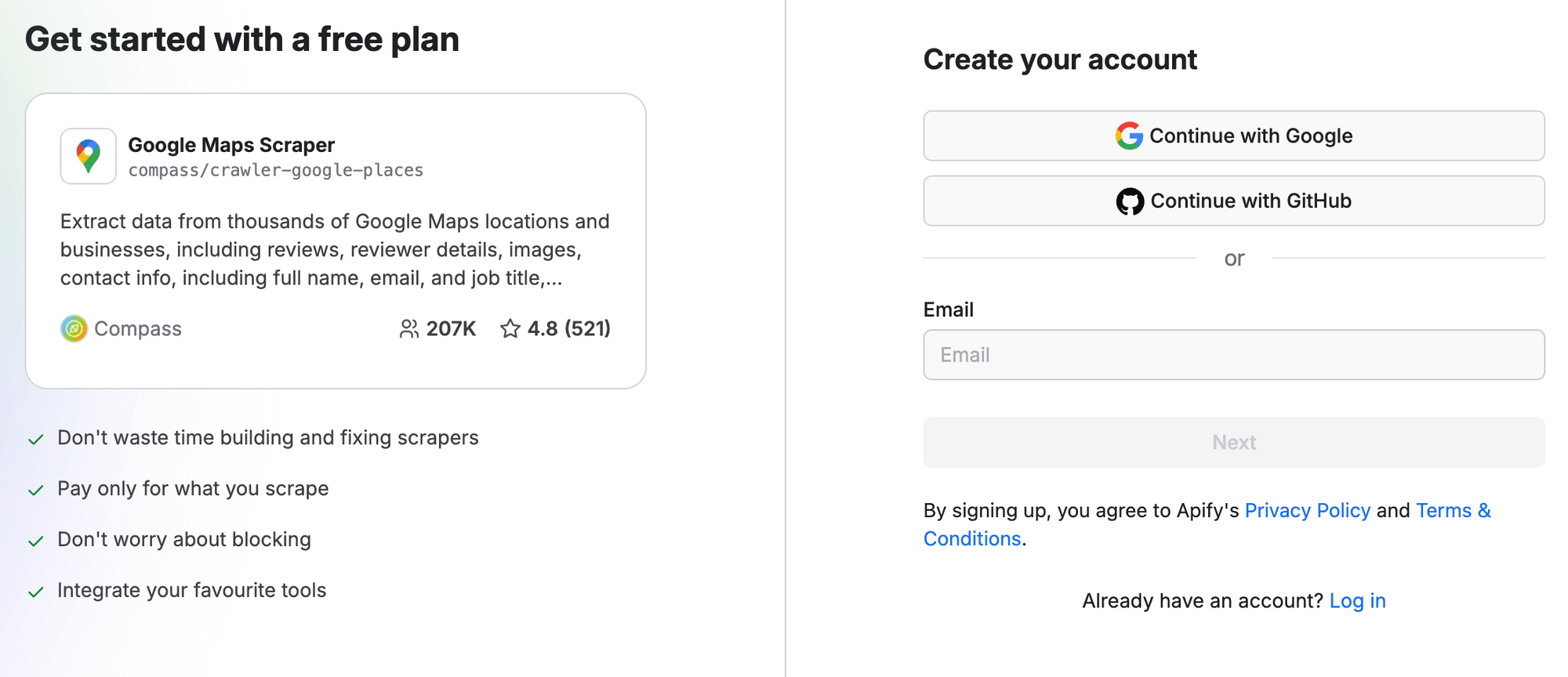Screen dimensions: 1568x677
Task: Open the Terms & Conditions link
Action: (x=1453, y=510)
